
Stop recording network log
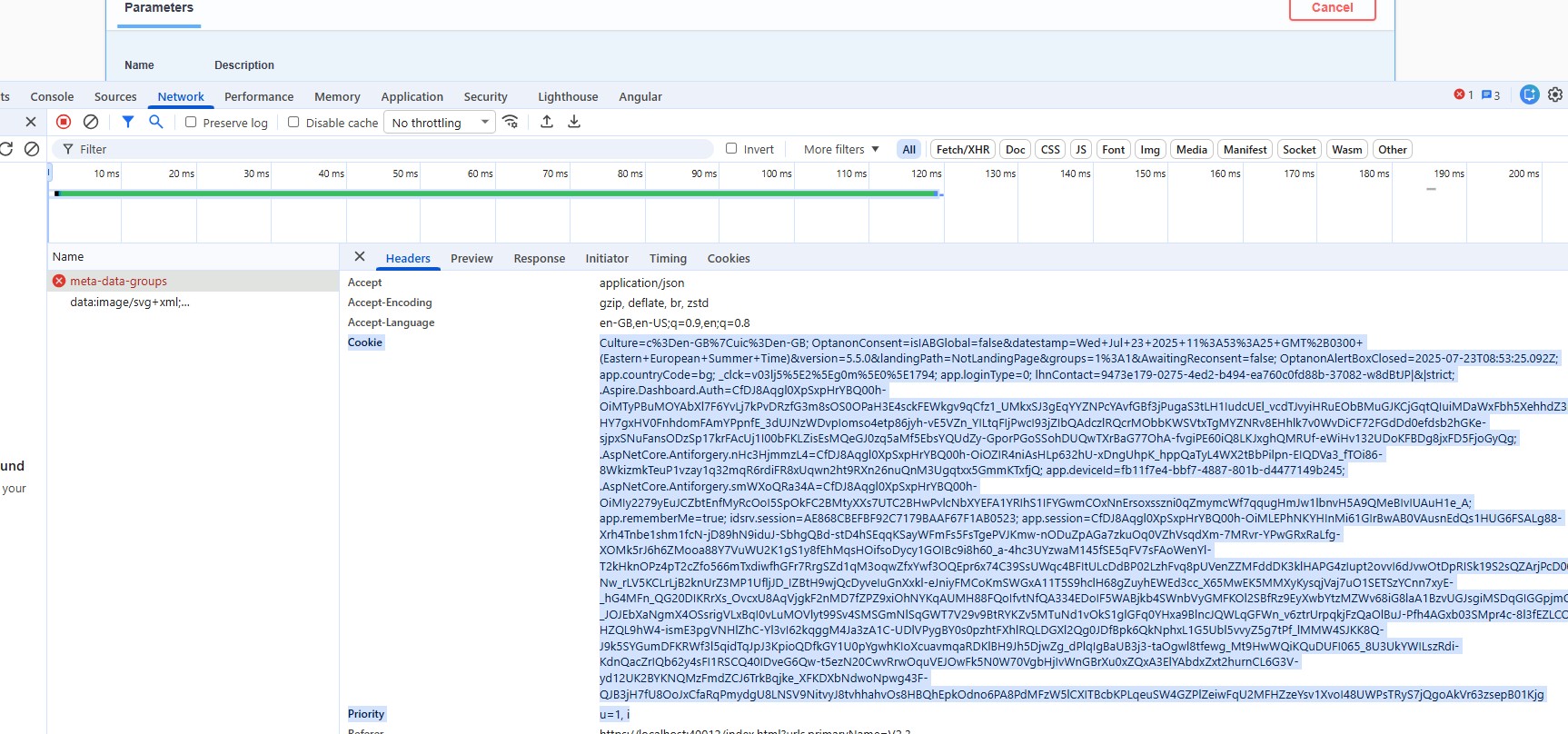(x=64, y=122)
